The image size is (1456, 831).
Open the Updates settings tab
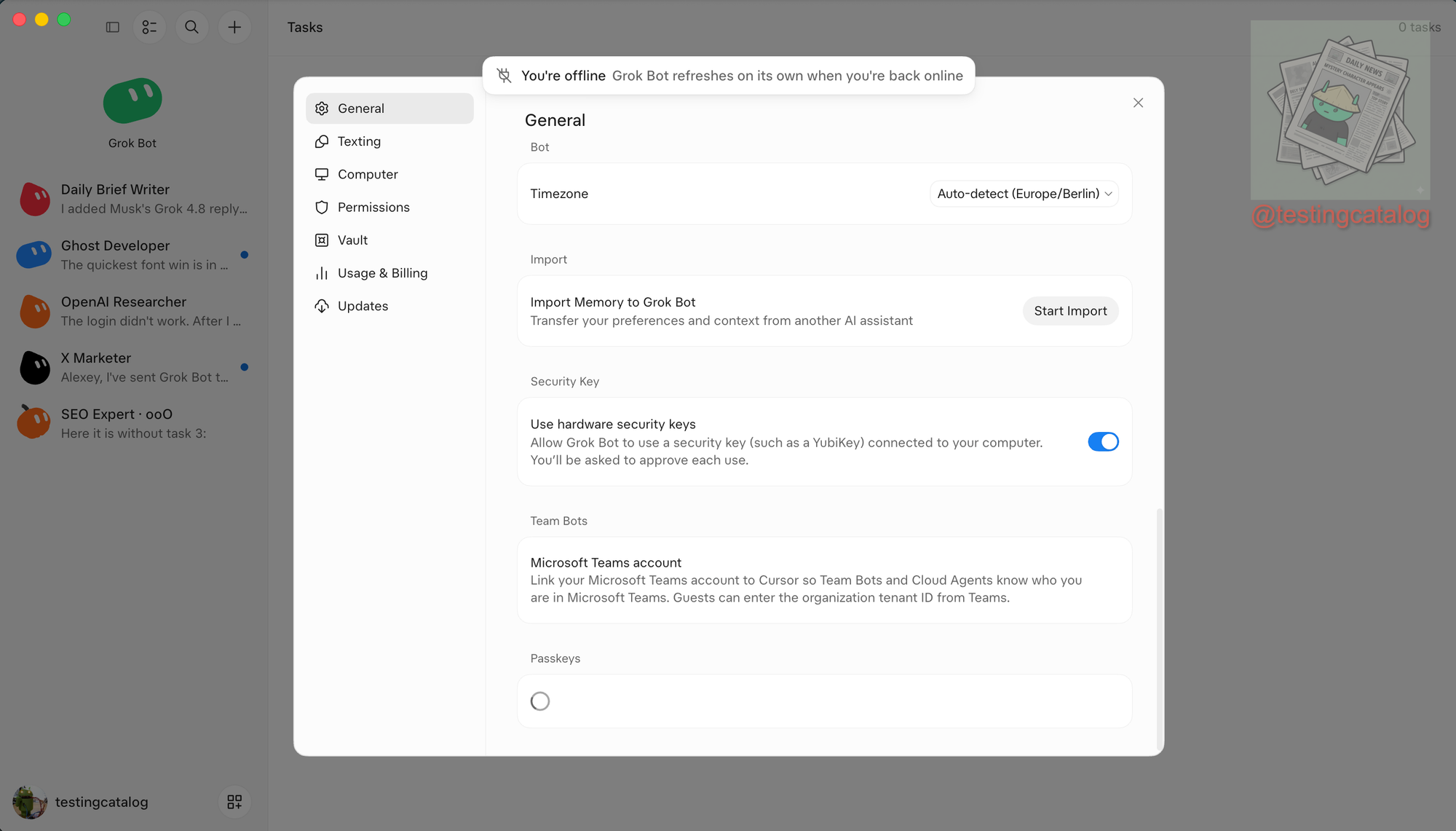(389, 306)
